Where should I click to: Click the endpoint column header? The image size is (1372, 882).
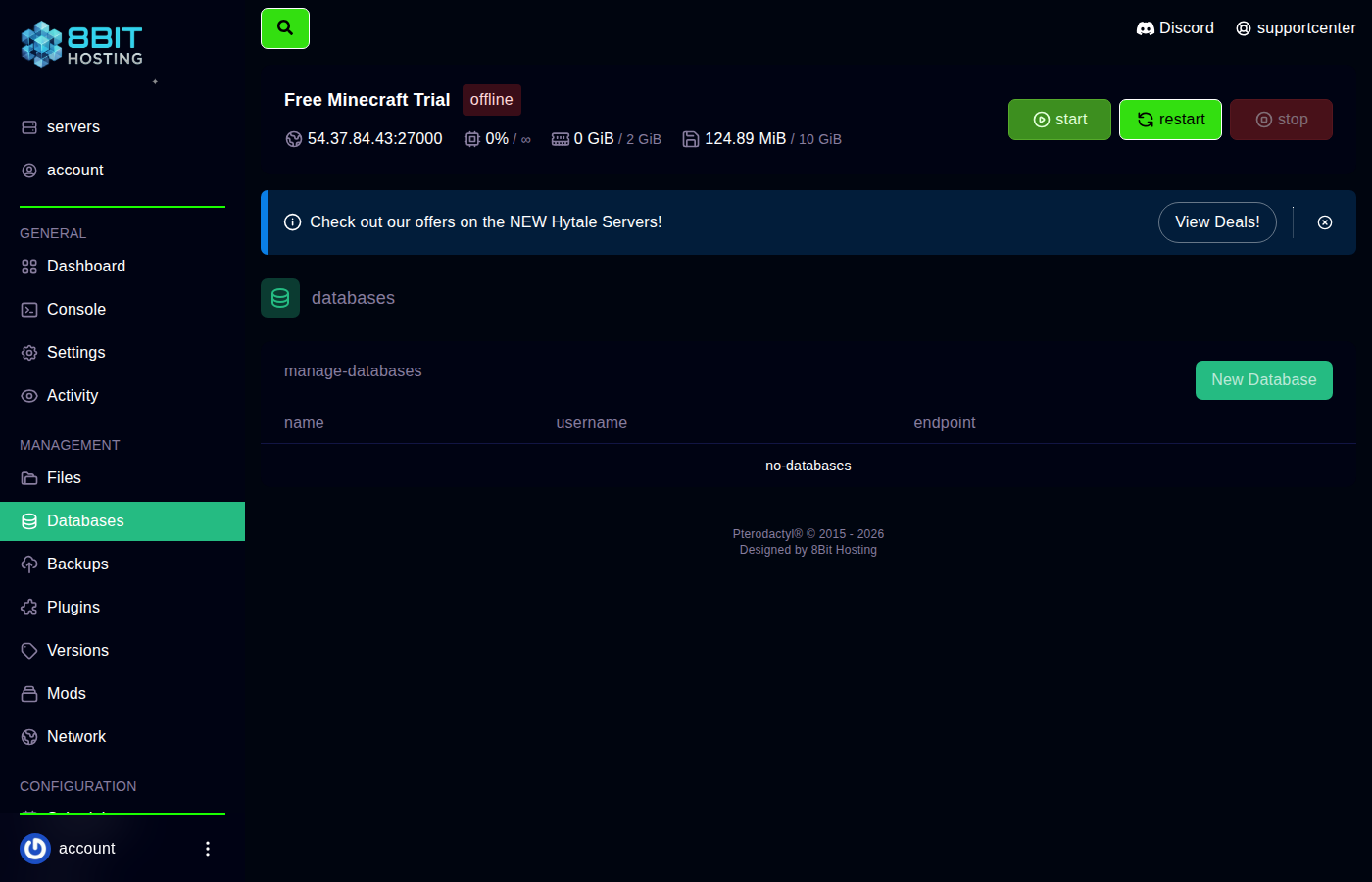pyautogui.click(x=945, y=423)
